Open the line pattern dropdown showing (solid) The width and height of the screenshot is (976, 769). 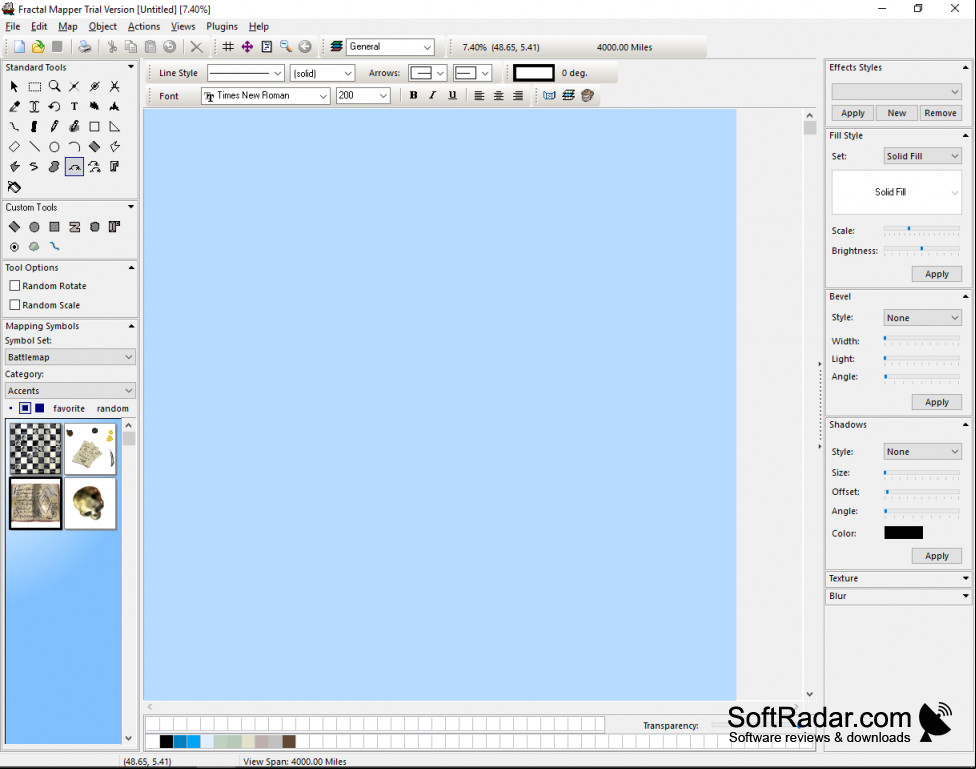(x=322, y=73)
